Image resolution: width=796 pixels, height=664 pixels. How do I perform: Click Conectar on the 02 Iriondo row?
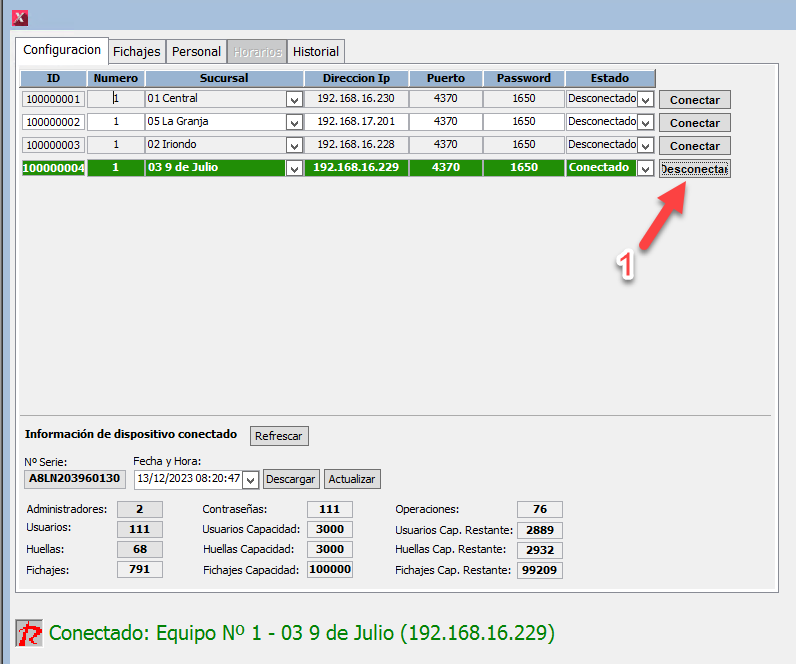[695, 146]
